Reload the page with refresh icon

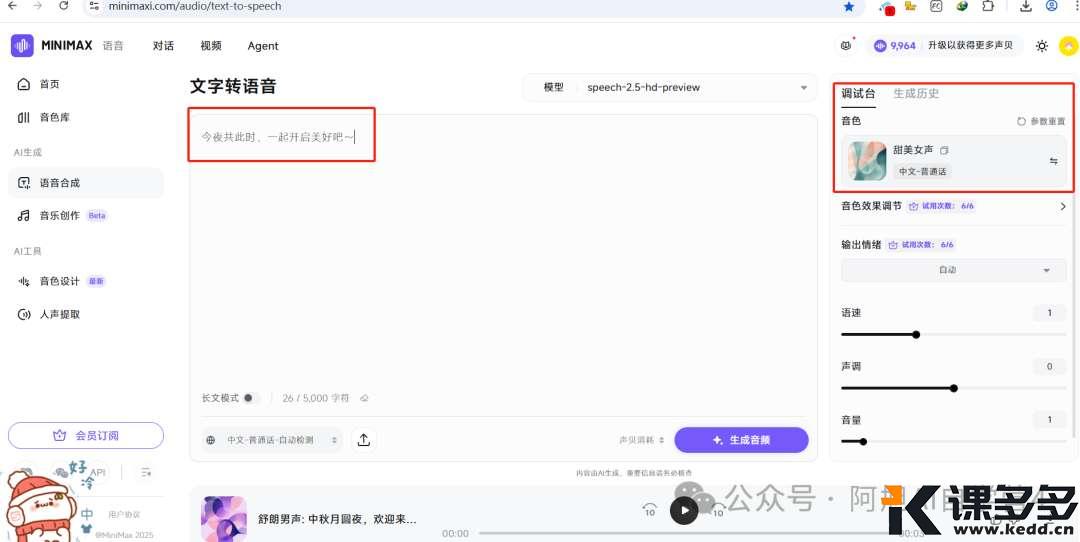coord(63,6)
